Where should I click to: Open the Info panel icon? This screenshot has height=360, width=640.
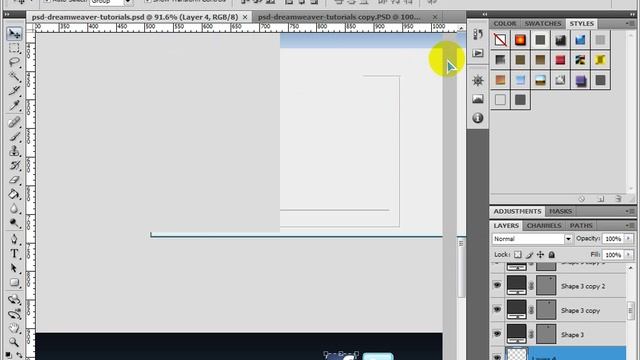[478, 118]
